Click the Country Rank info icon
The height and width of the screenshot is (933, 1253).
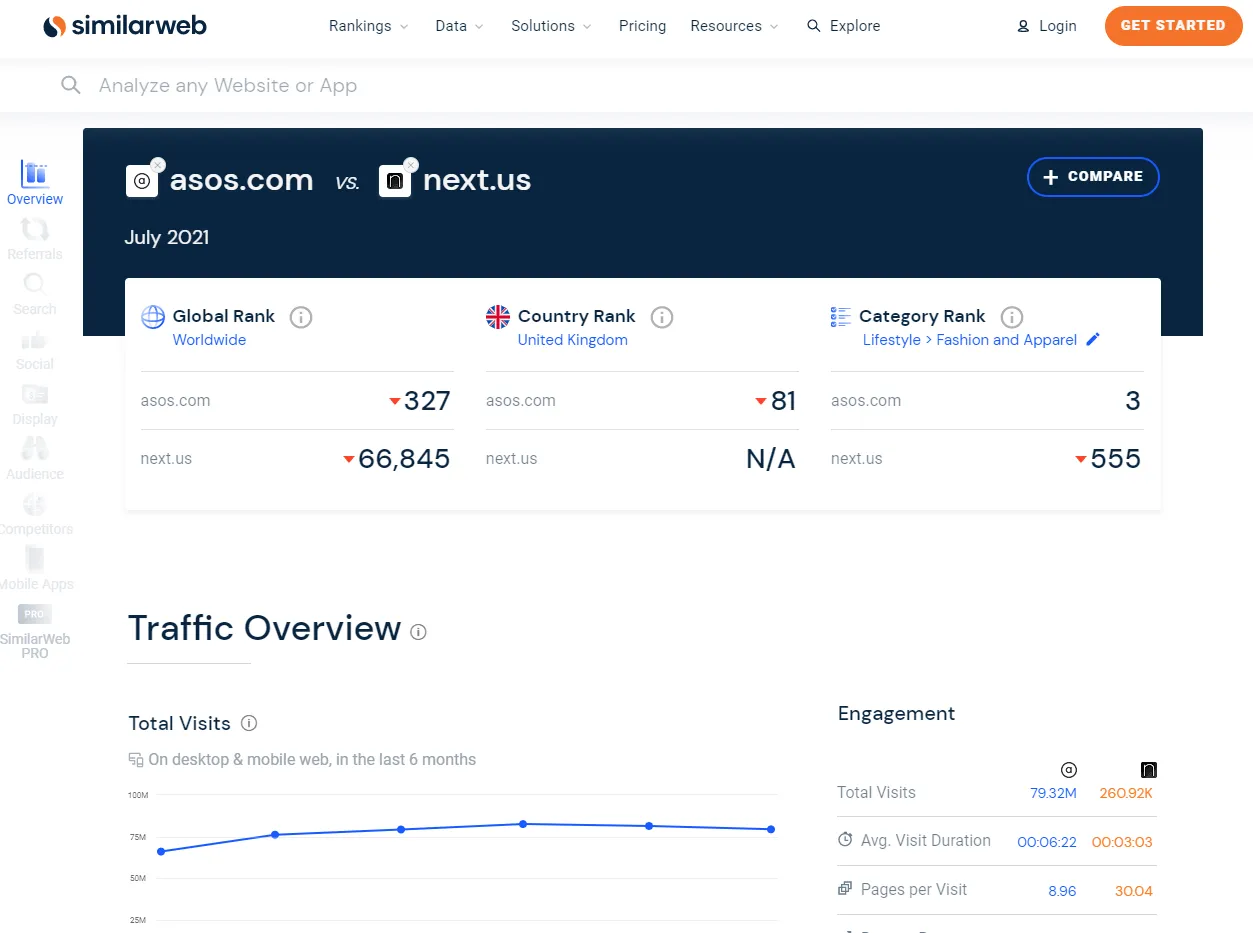click(x=662, y=317)
